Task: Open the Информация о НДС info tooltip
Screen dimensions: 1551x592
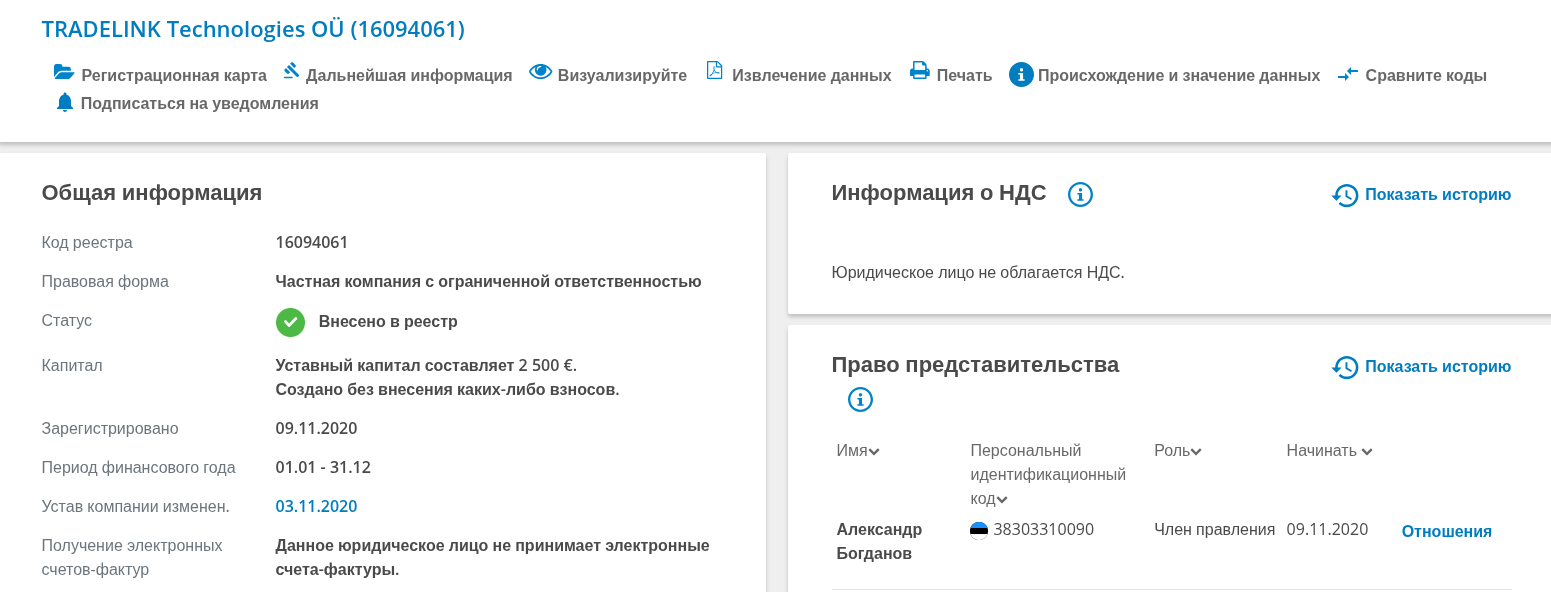Action: tap(1080, 195)
